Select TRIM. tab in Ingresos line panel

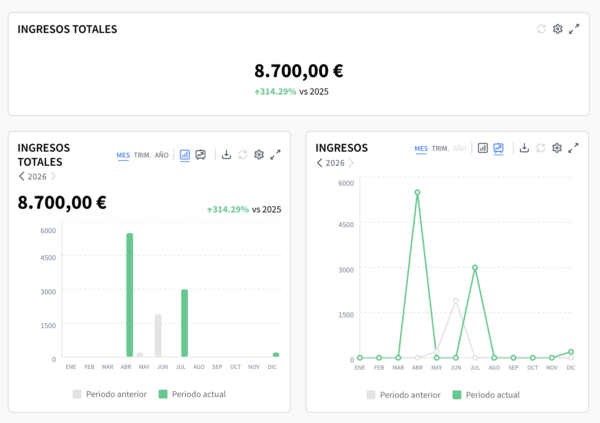[440, 148]
